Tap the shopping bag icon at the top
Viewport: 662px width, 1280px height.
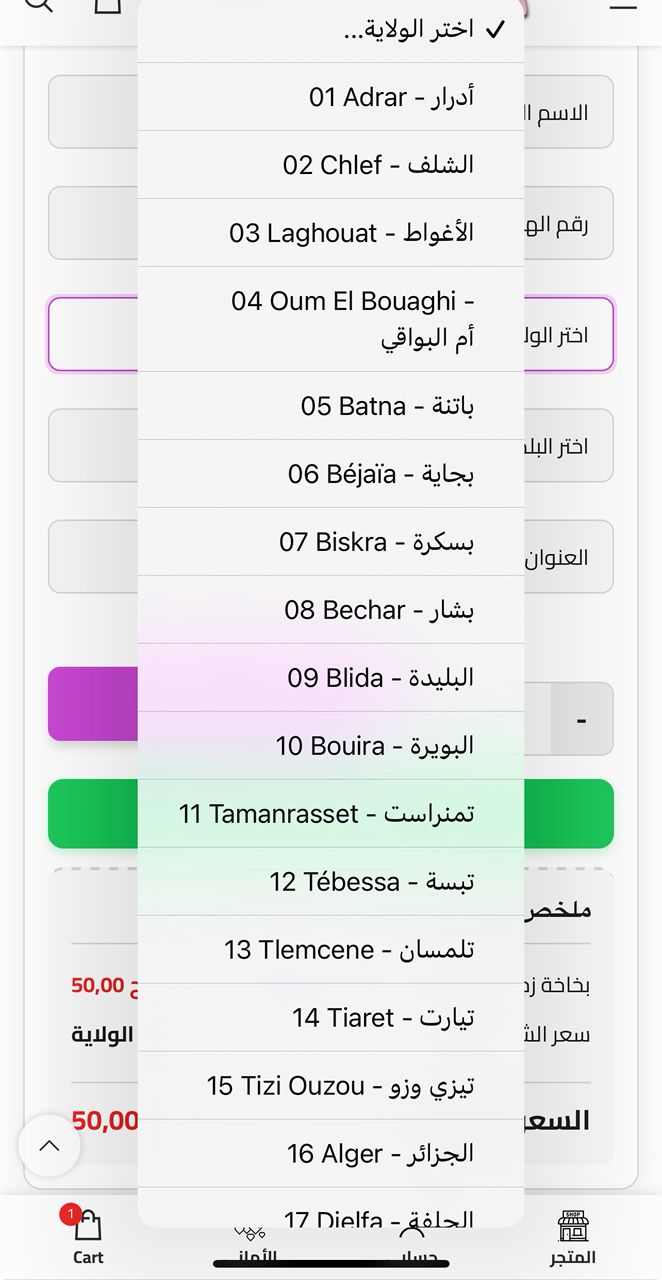(110, 8)
